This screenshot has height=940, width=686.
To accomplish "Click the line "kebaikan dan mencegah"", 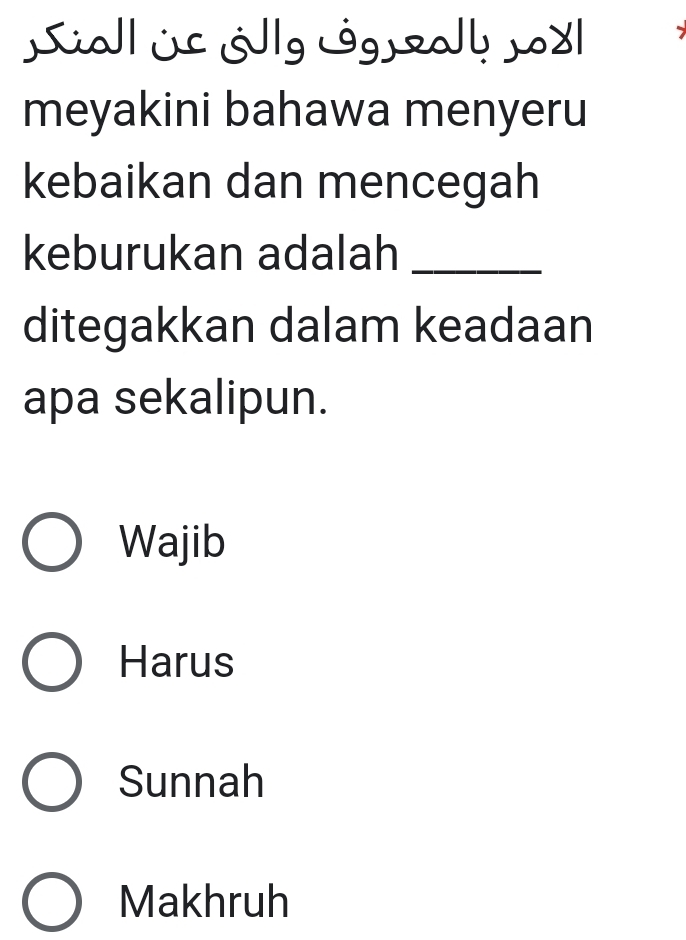I will click(281, 184).
